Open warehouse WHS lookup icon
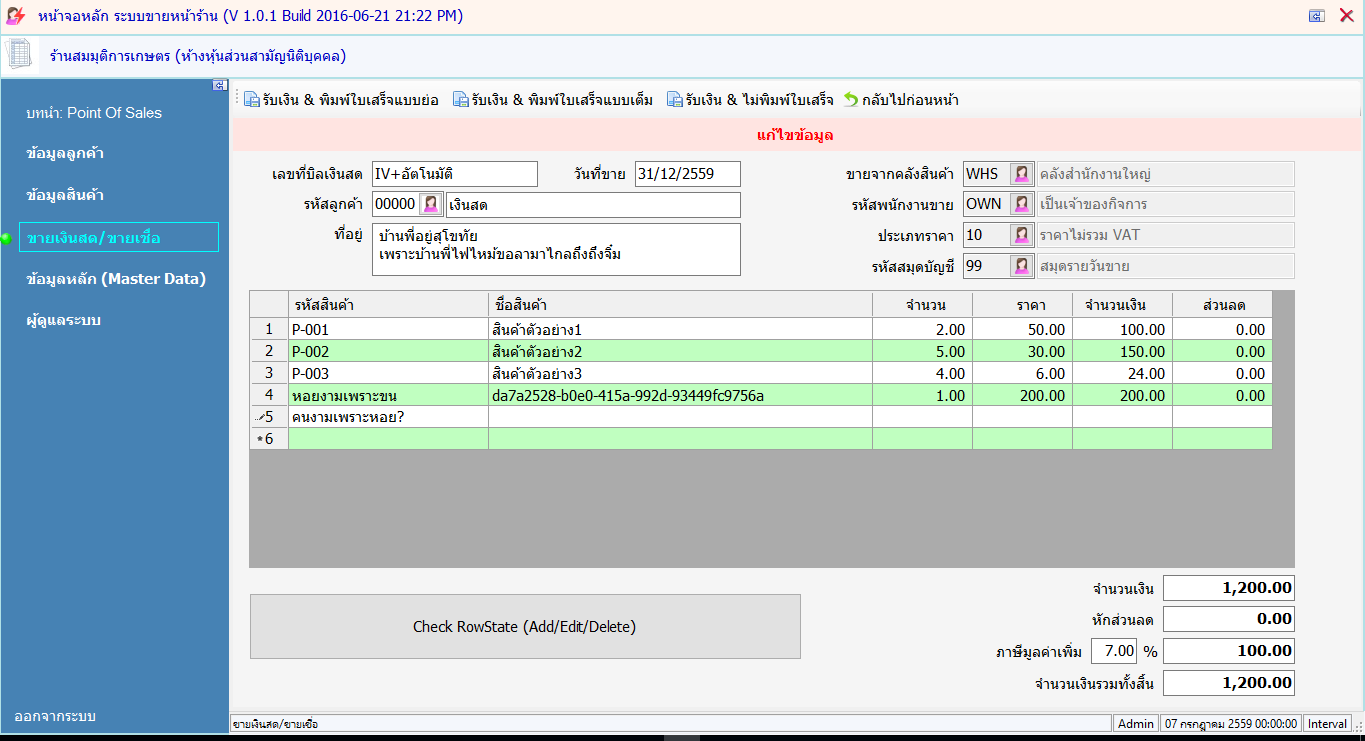 [1021, 174]
